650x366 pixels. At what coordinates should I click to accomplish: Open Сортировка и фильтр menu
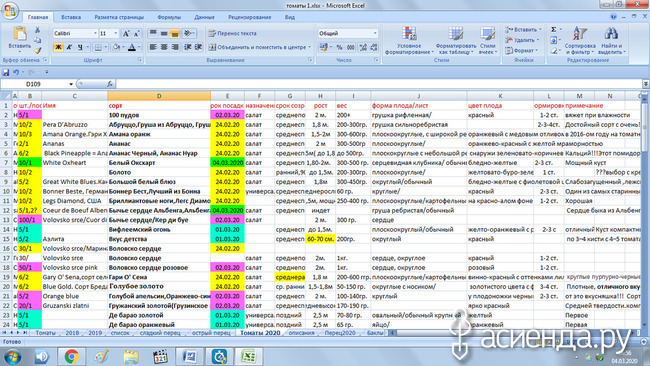[580, 41]
